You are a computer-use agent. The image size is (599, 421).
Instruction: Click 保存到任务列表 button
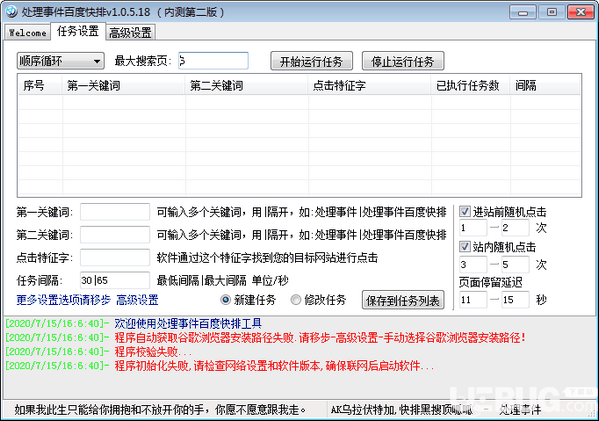(403, 300)
